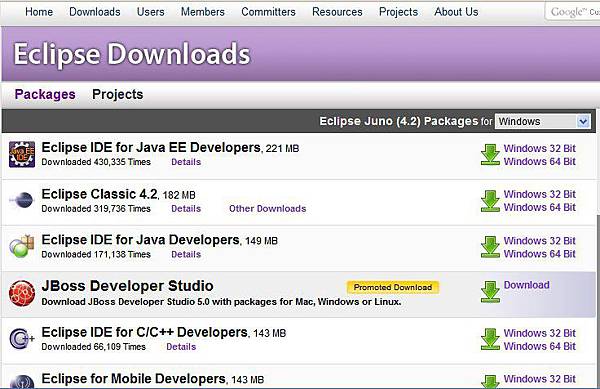The width and height of the screenshot is (600, 389).
Task: Click the Promoted Download badge
Action: [393, 287]
